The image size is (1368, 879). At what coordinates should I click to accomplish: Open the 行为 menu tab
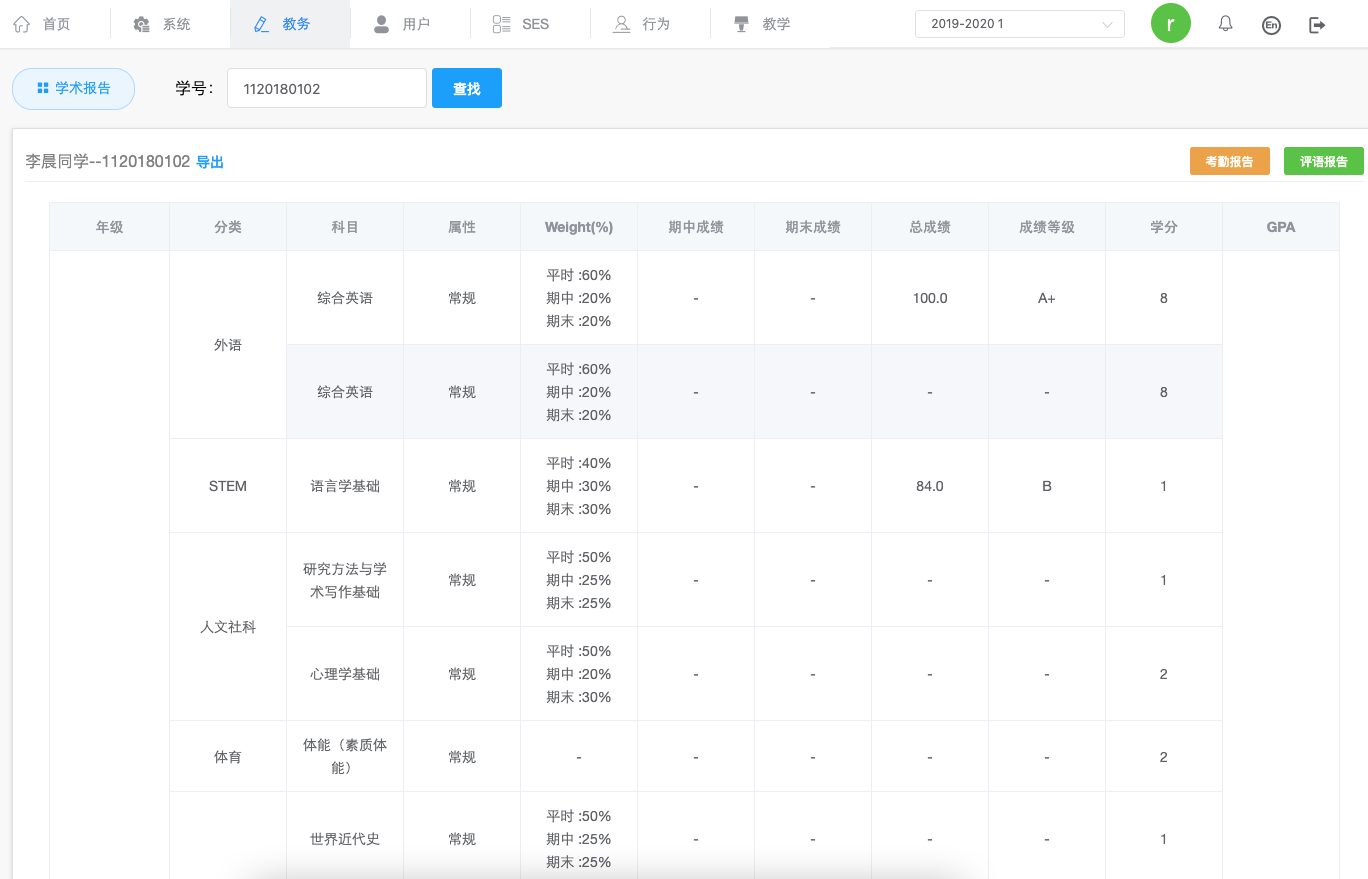649,24
